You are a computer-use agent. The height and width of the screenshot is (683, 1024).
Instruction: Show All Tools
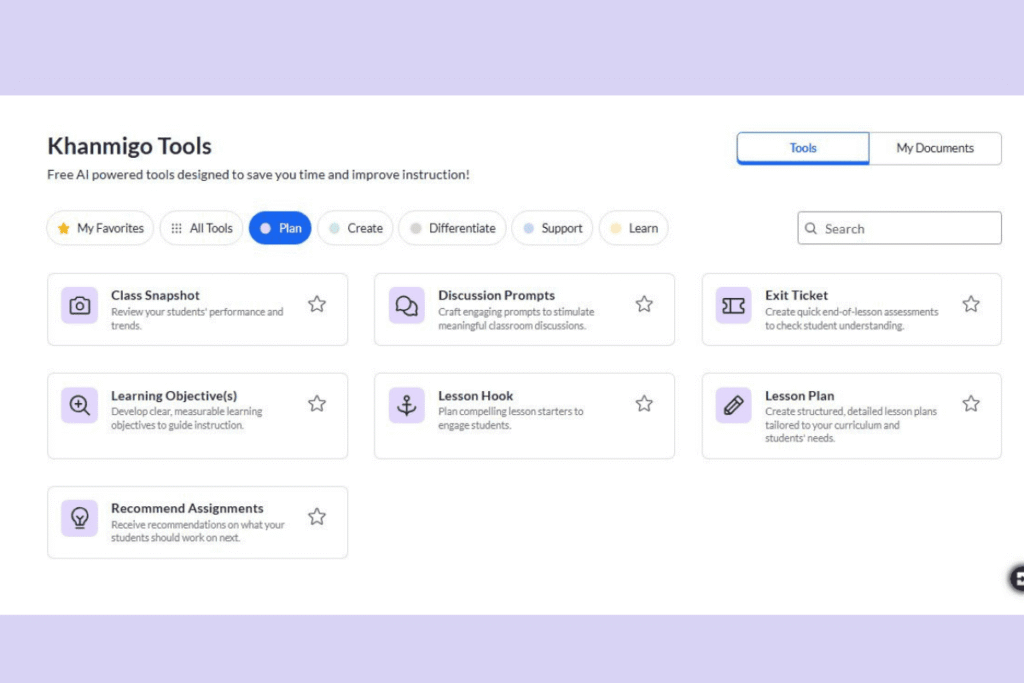point(201,228)
